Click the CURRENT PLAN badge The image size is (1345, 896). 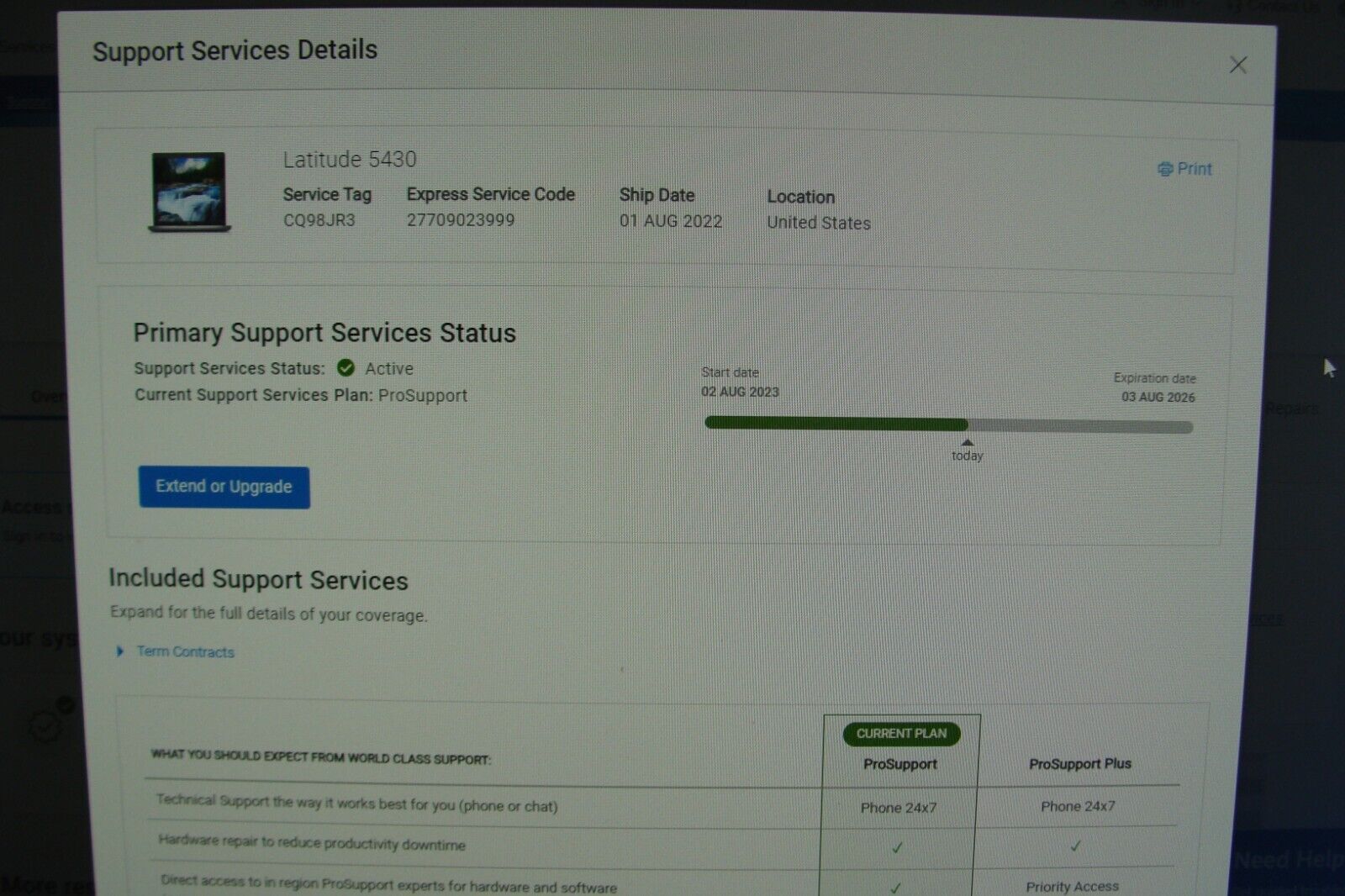click(901, 734)
